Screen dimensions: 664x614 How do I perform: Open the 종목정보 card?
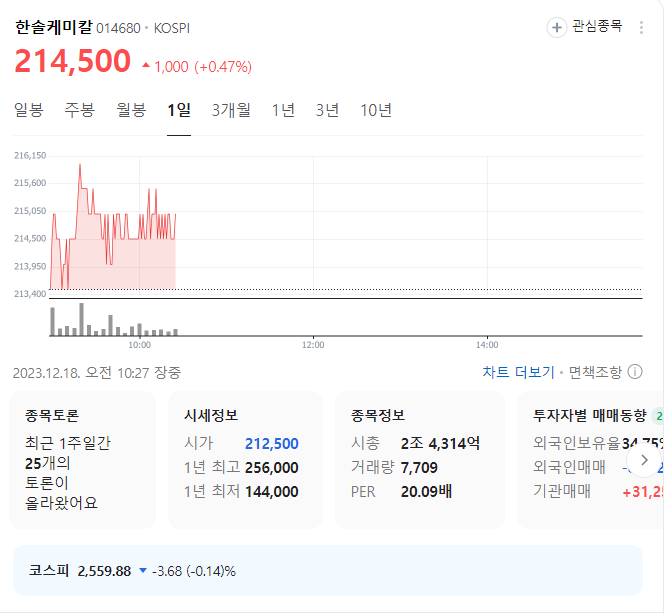pyautogui.click(x=420, y=460)
